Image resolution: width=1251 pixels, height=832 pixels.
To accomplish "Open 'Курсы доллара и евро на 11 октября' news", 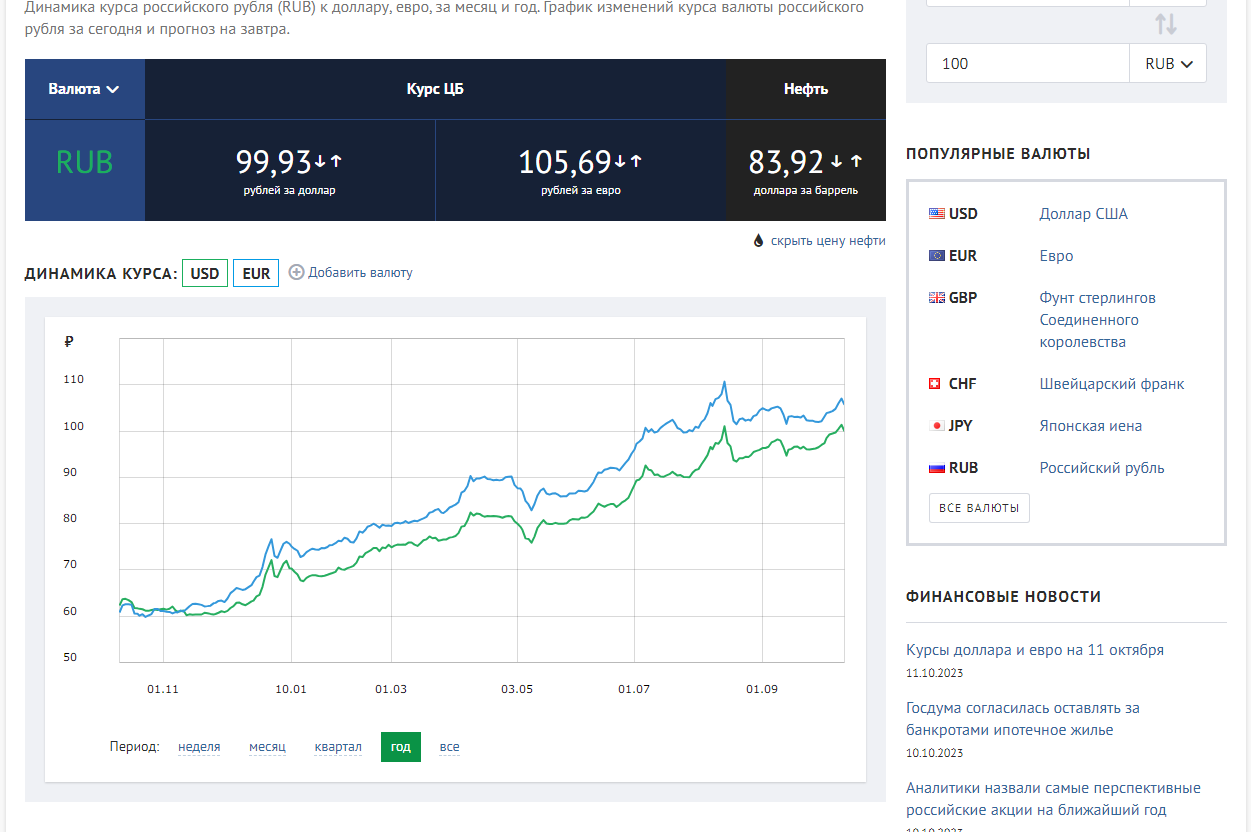I will (x=1034, y=650).
